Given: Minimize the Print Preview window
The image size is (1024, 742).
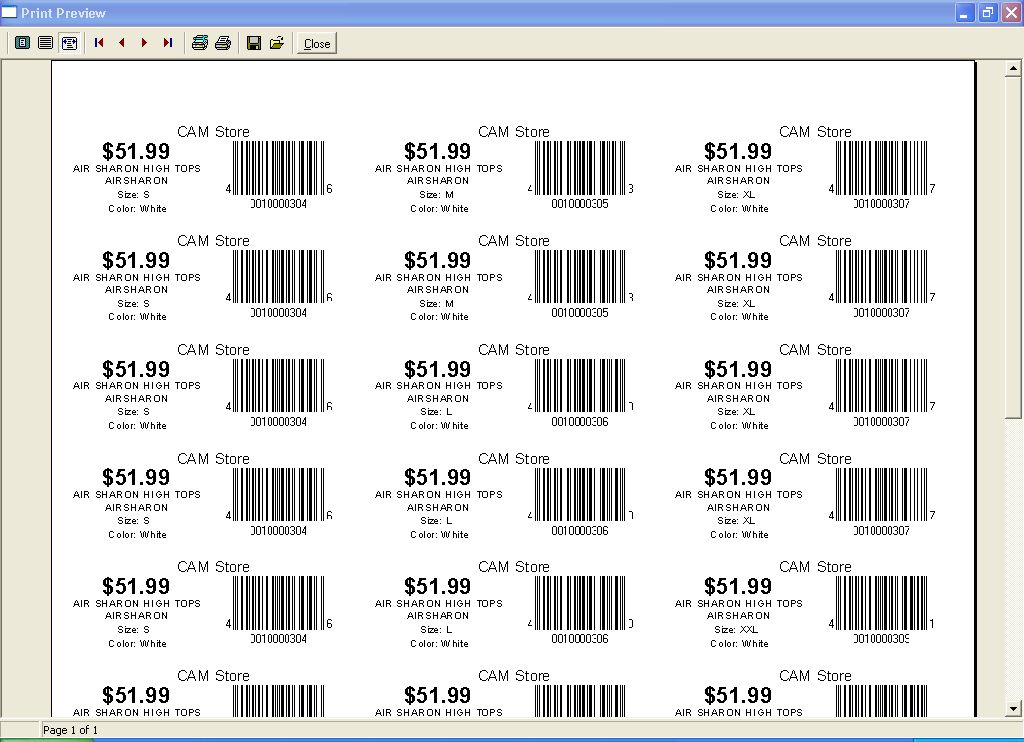Looking at the screenshot, I should tap(965, 13).
